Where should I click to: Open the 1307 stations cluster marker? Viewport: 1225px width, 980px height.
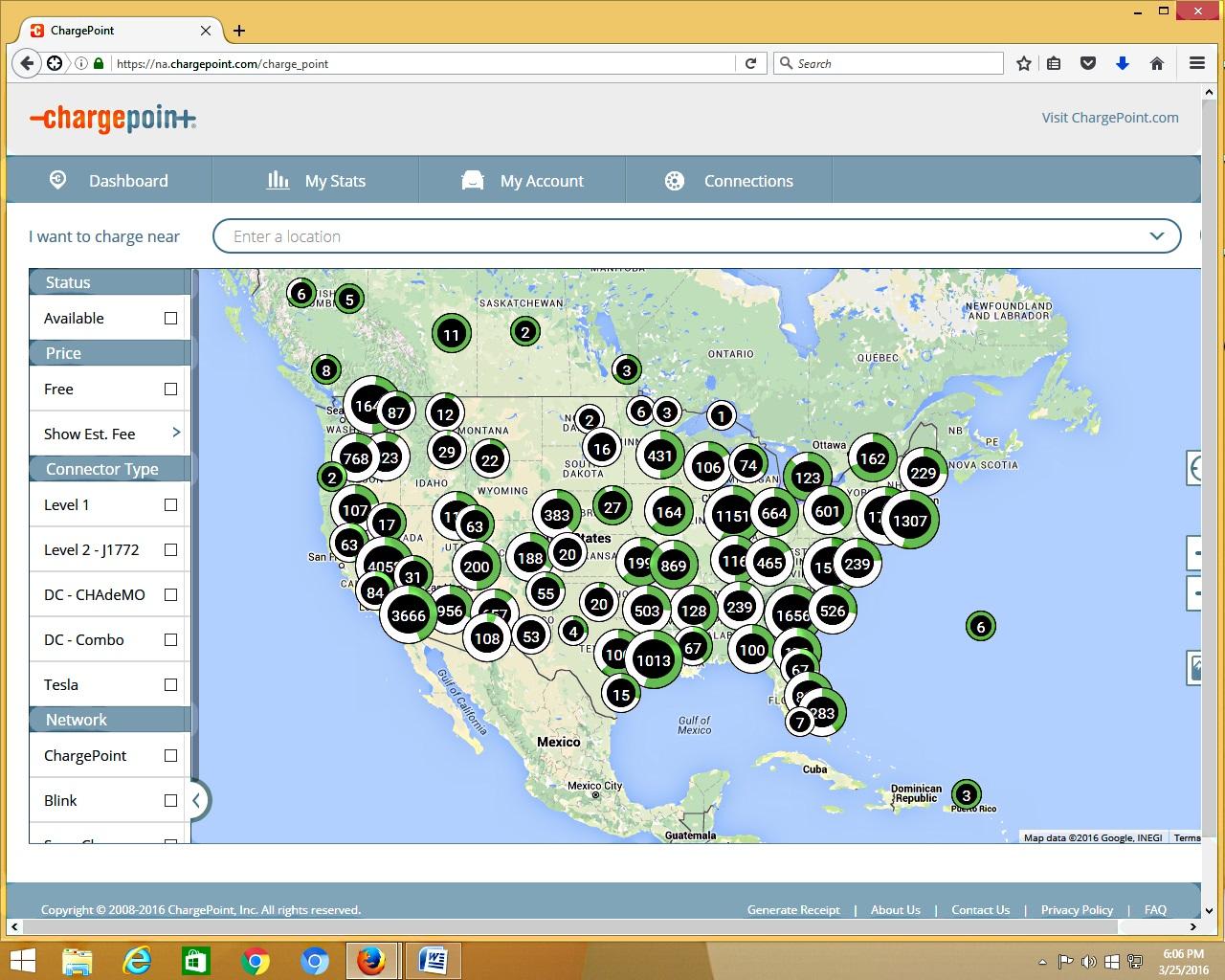tap(909, 521)
